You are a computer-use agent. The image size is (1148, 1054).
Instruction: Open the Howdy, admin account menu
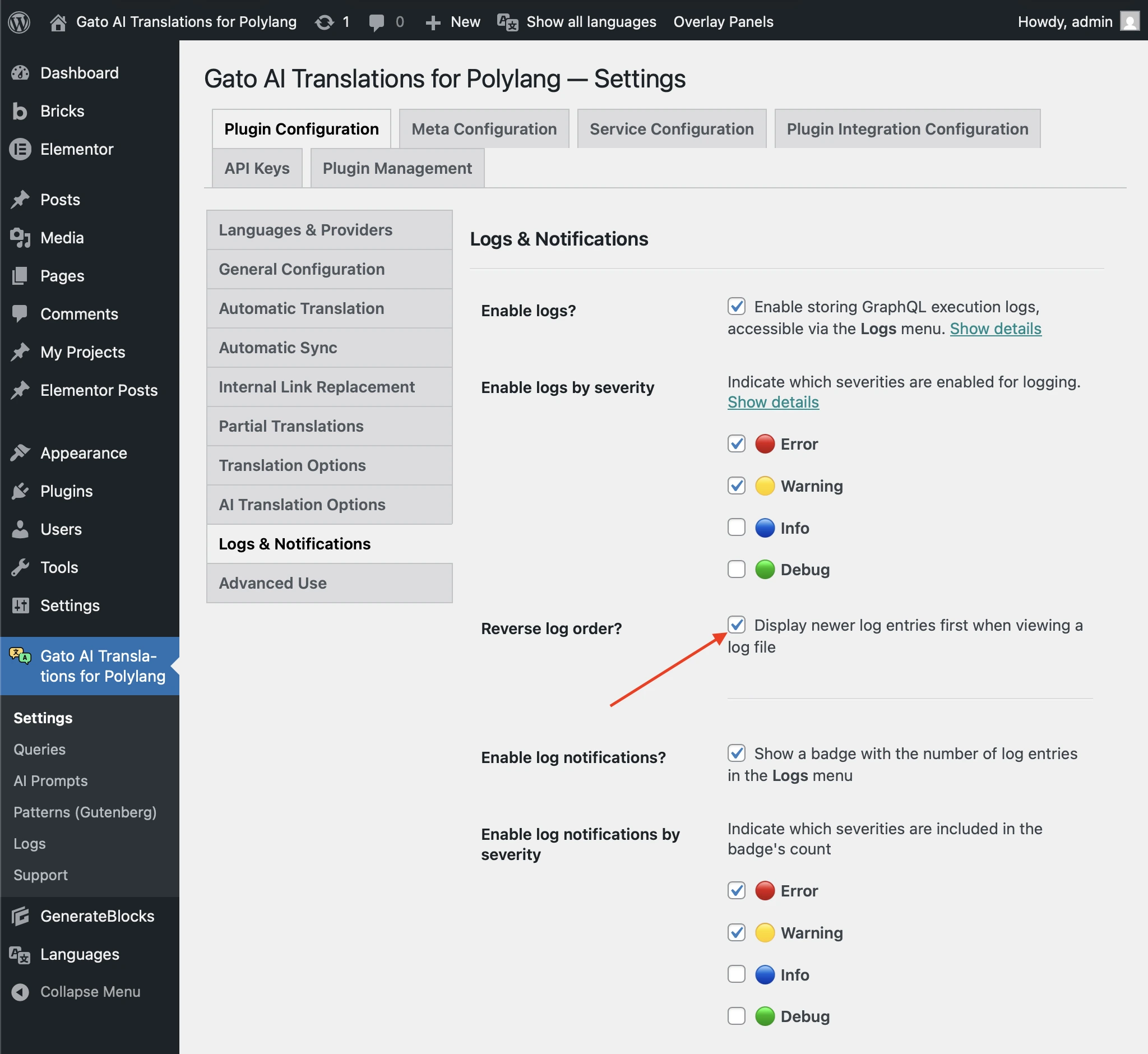pyautogui.click(x=1064, y=21)
